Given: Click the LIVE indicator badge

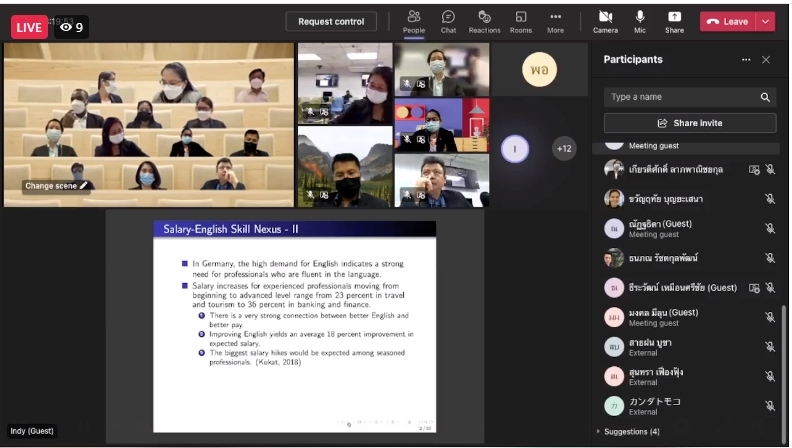Looking at the screenshot, I should point(29,27).
